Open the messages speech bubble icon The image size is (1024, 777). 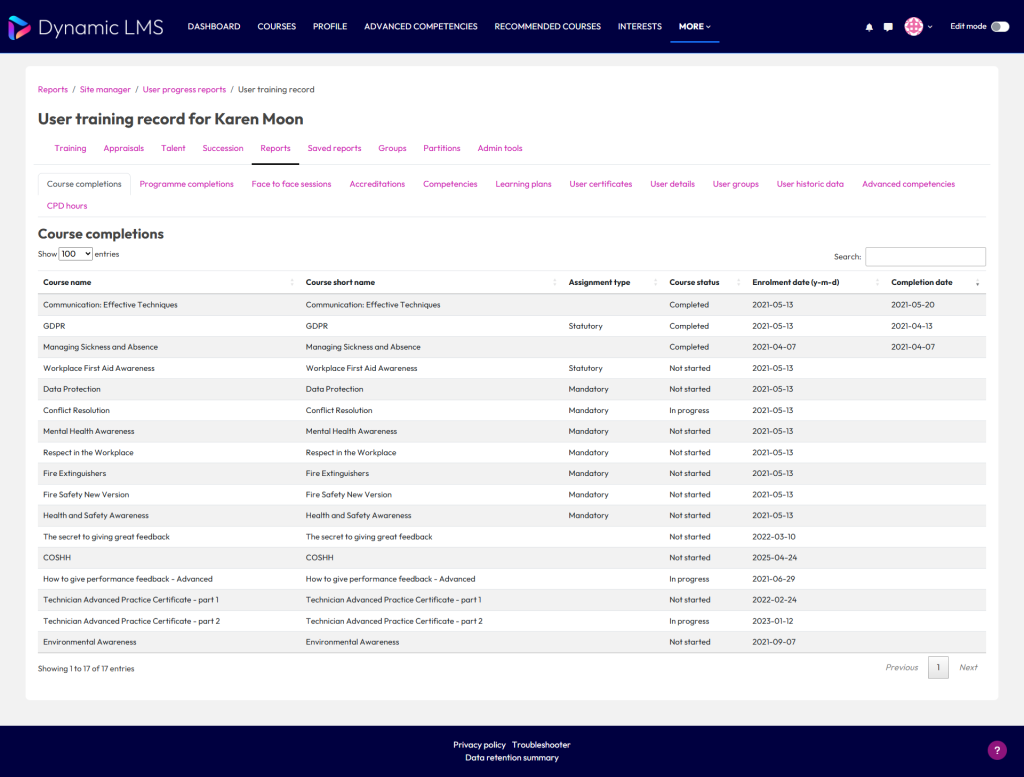coord(888,27)
